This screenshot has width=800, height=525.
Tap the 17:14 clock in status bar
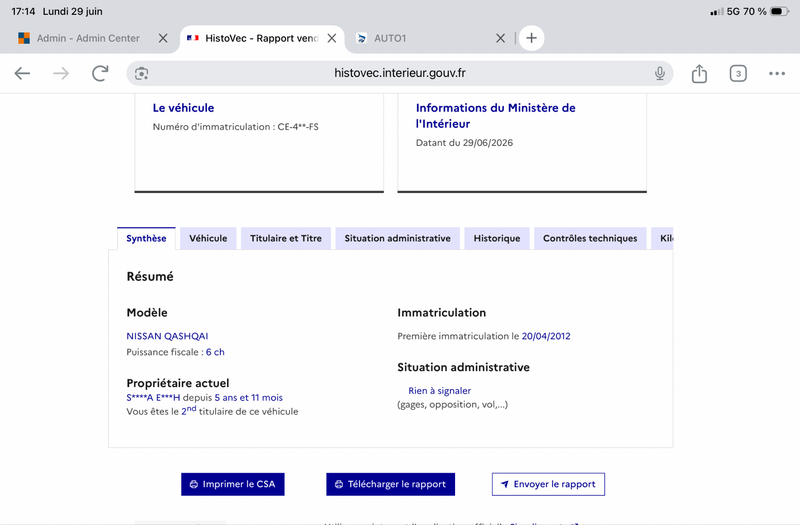tap(23, 11)
